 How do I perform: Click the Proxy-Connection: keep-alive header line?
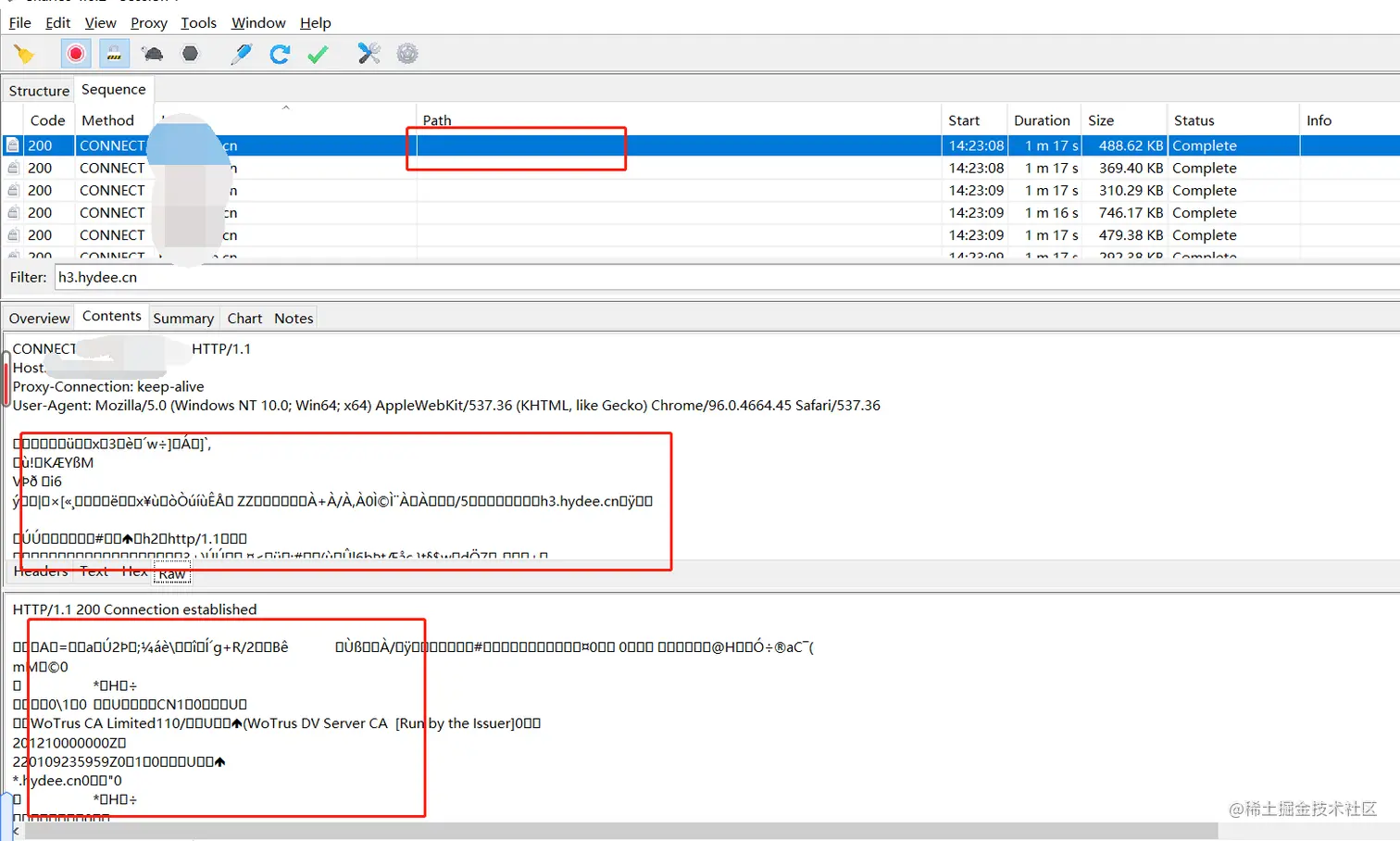108,386
